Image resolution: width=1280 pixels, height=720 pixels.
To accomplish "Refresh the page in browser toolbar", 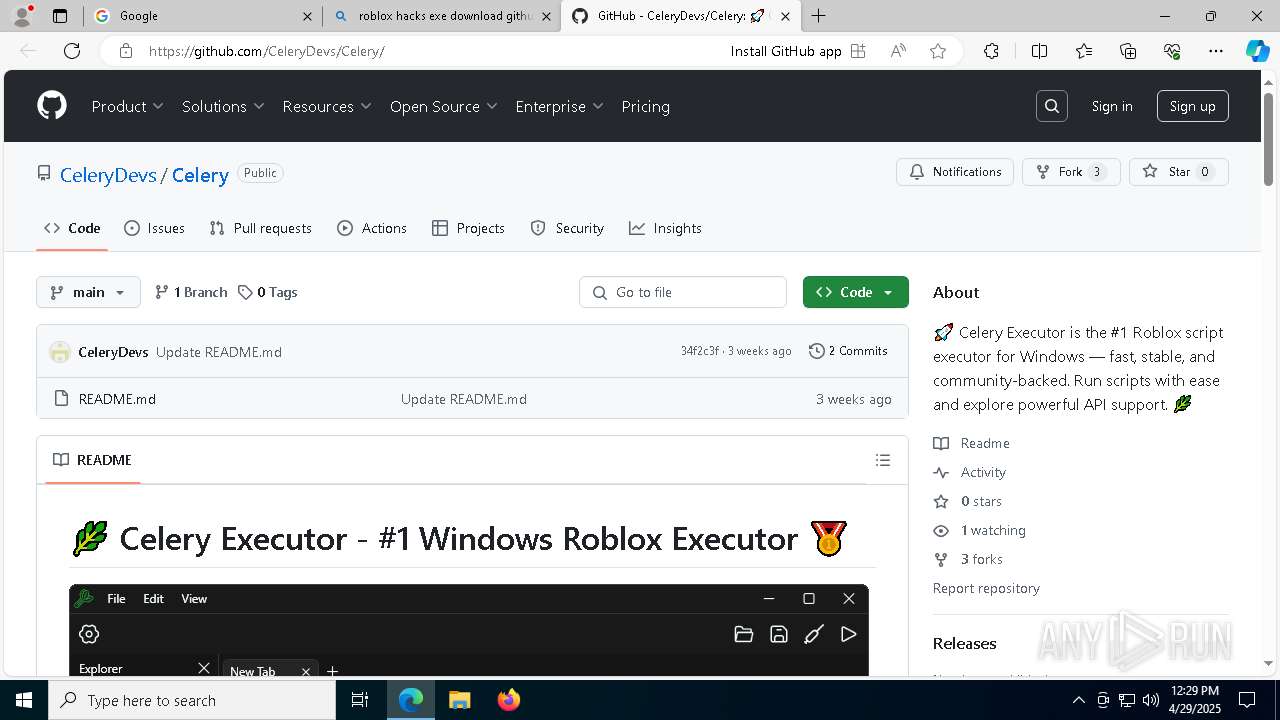I will click(72, 51).
